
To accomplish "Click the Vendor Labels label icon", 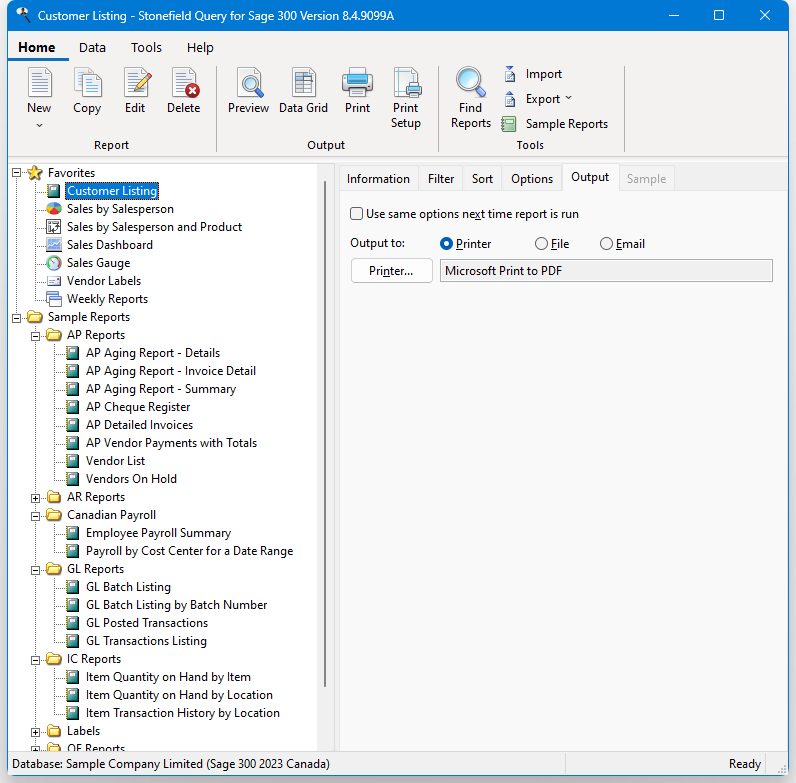I will coord(54,281).
